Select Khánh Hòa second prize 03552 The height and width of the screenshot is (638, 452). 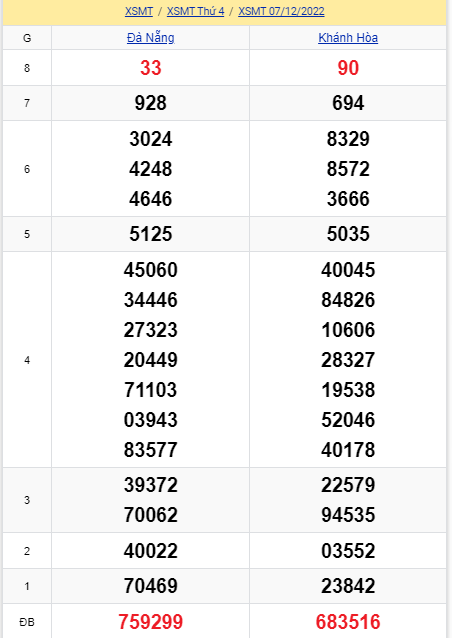348,551
